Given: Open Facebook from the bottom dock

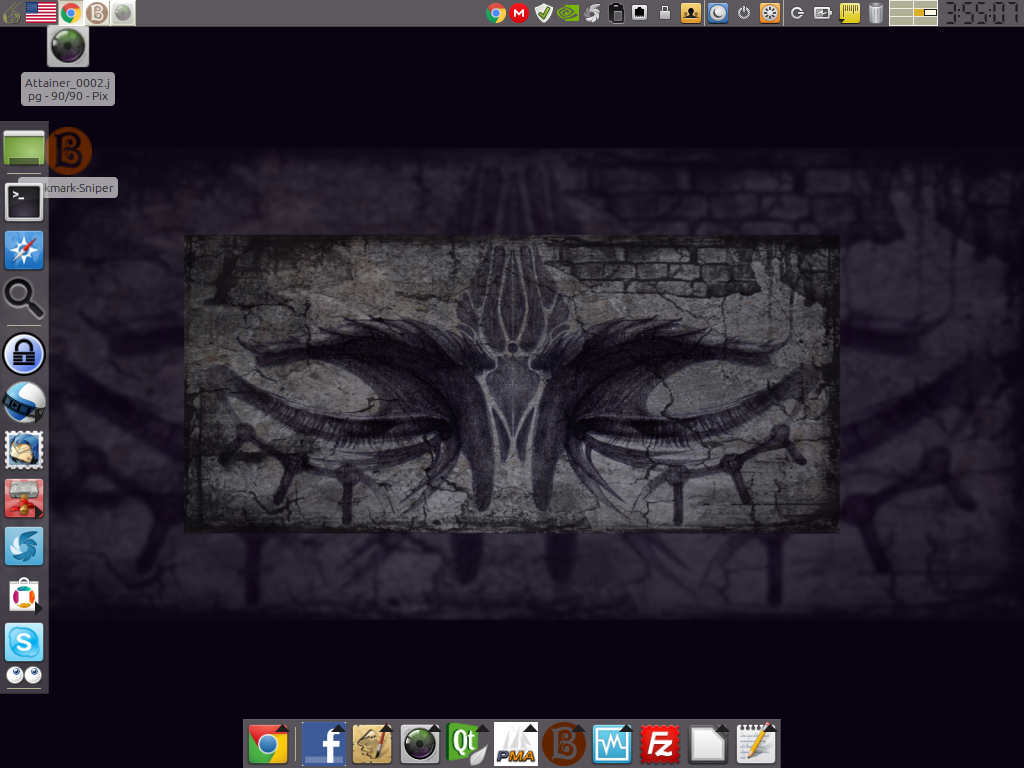Looking at the screenshot, I should [x=324, y=744].
